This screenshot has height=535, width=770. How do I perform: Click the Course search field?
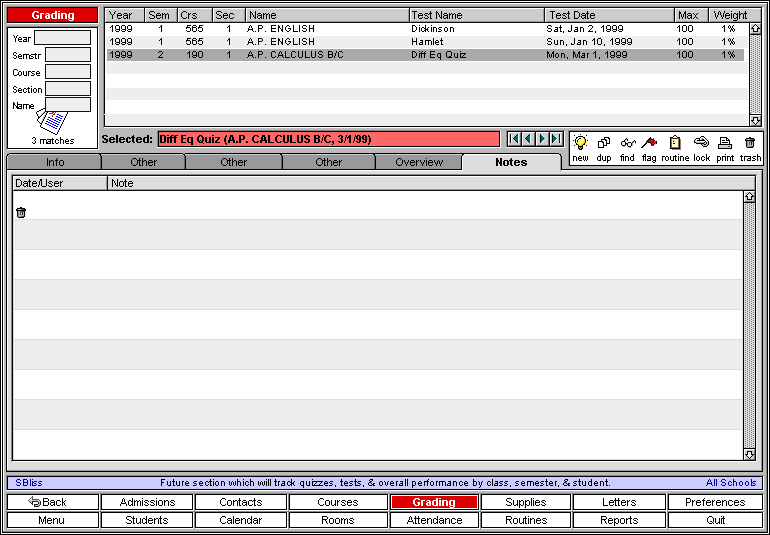68,72
